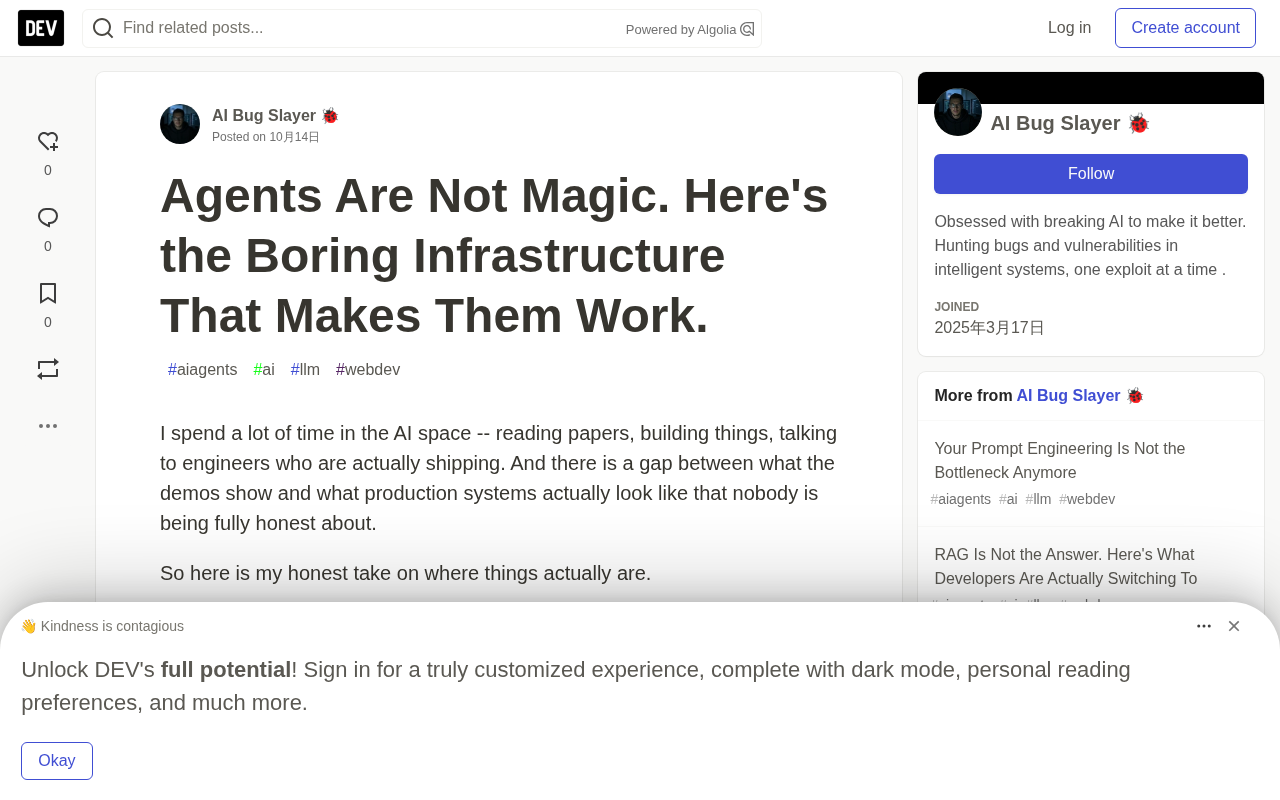The image size is (1280, 800).
Task: Open the DEV home logo
Action: (41, 28)
